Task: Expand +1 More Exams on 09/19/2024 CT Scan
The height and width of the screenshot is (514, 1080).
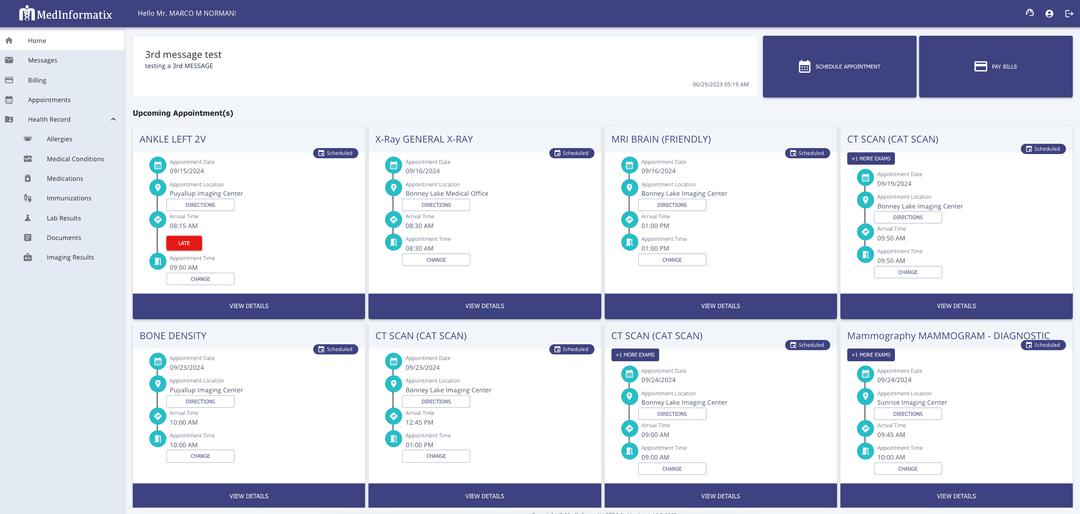Action: [871, 158]
